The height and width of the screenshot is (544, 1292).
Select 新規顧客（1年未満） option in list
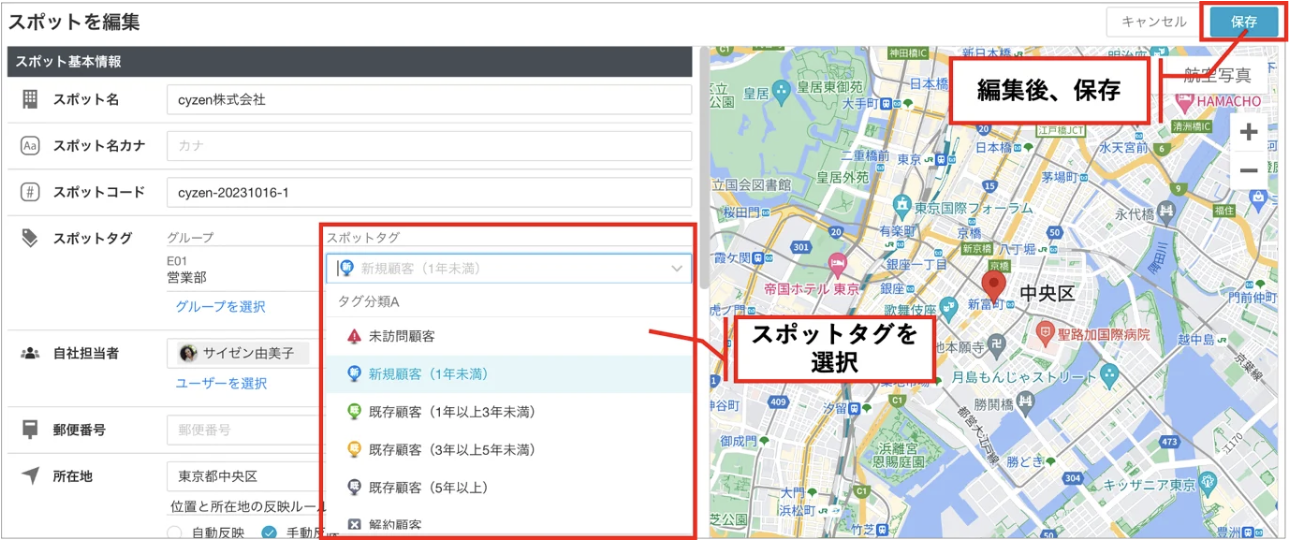(x=508, y=374)
